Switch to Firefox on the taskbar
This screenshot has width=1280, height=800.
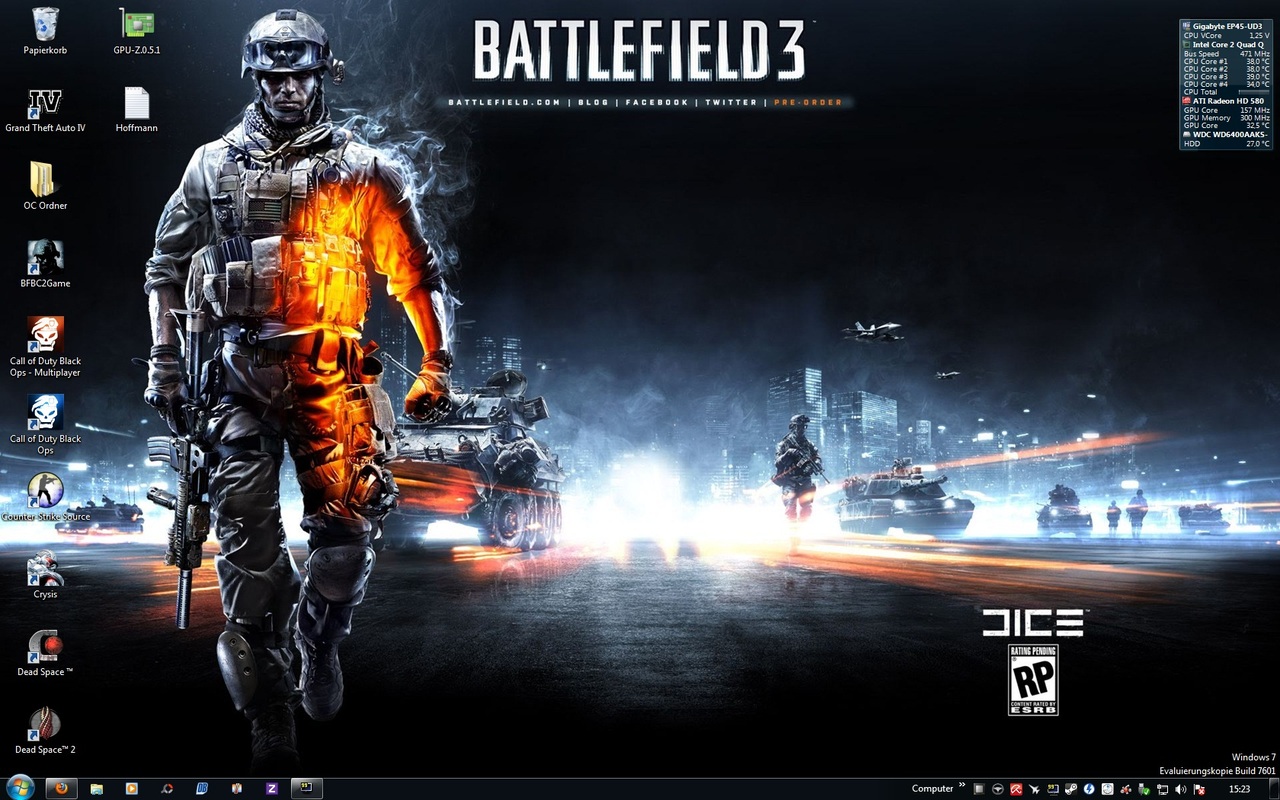[x=62, y=788]
